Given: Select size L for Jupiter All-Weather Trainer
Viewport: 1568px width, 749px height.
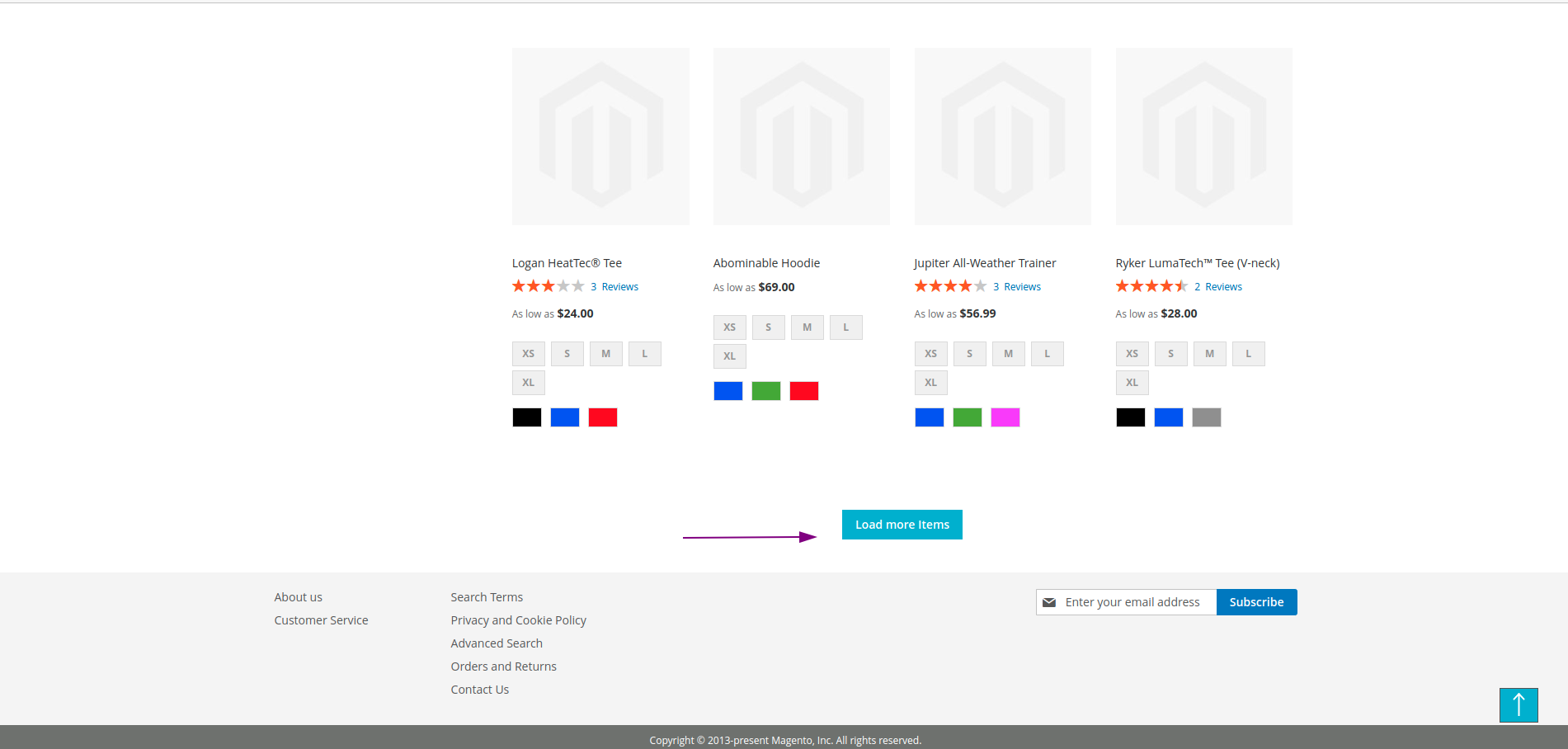Looking at the screenshot, I should [x=1048, y=354].
